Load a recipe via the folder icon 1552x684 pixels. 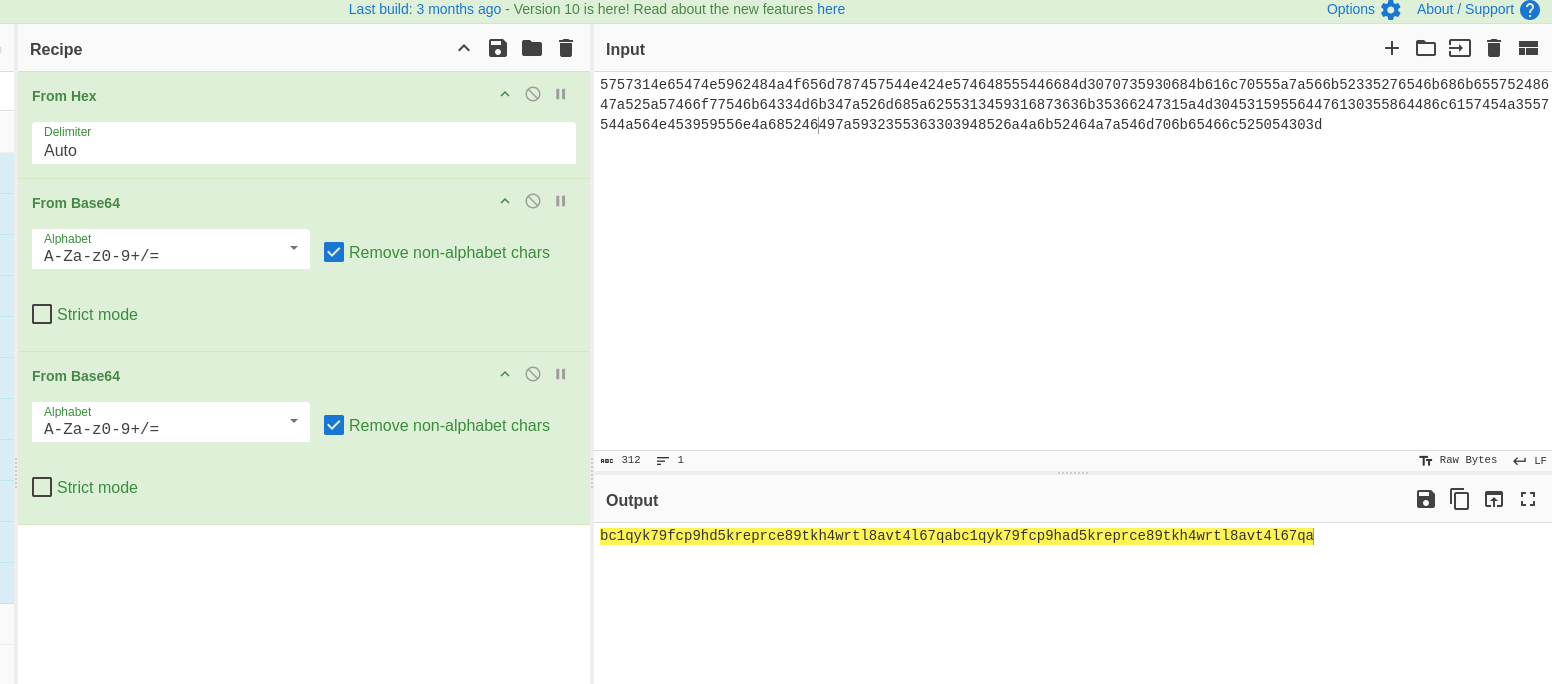[532, 48]
